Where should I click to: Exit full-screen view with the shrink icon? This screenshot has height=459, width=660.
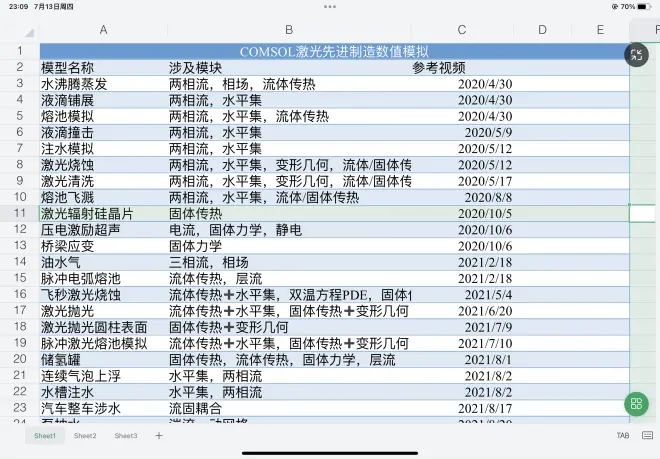pos(637,55)
